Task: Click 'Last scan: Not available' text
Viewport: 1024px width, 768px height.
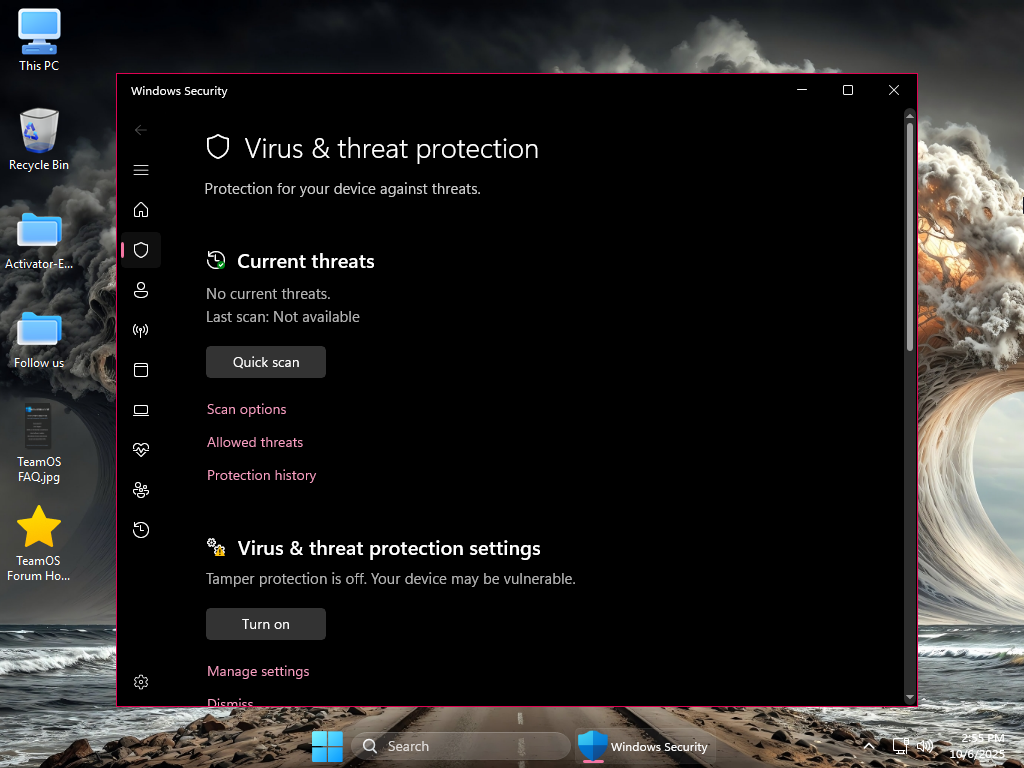Action: 283,317
